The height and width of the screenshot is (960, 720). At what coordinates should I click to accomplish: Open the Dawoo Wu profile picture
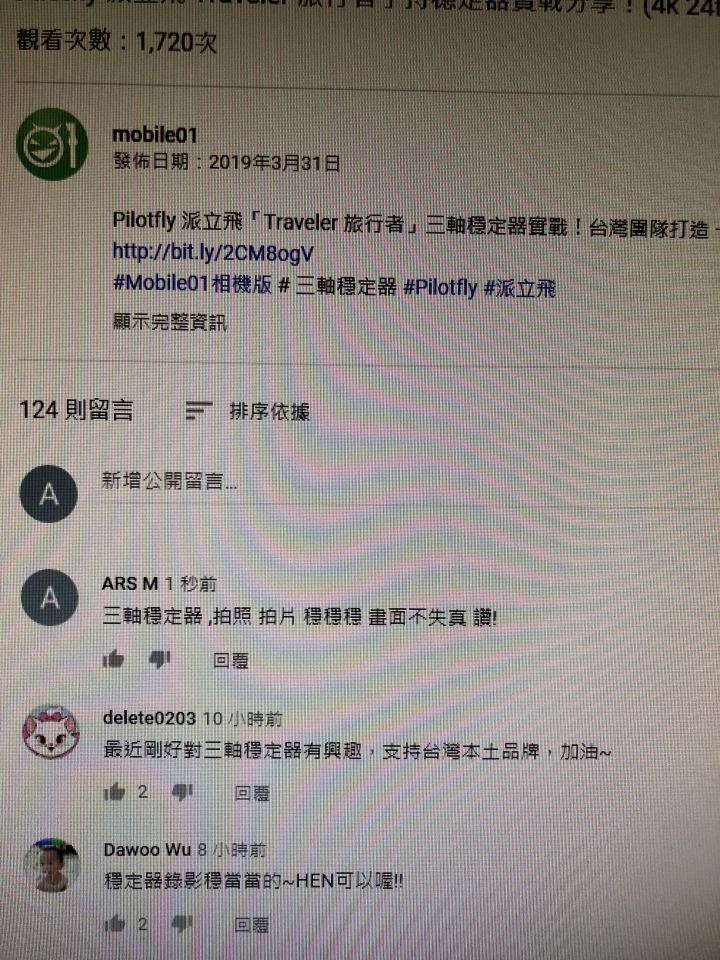(x=51, y=866)
